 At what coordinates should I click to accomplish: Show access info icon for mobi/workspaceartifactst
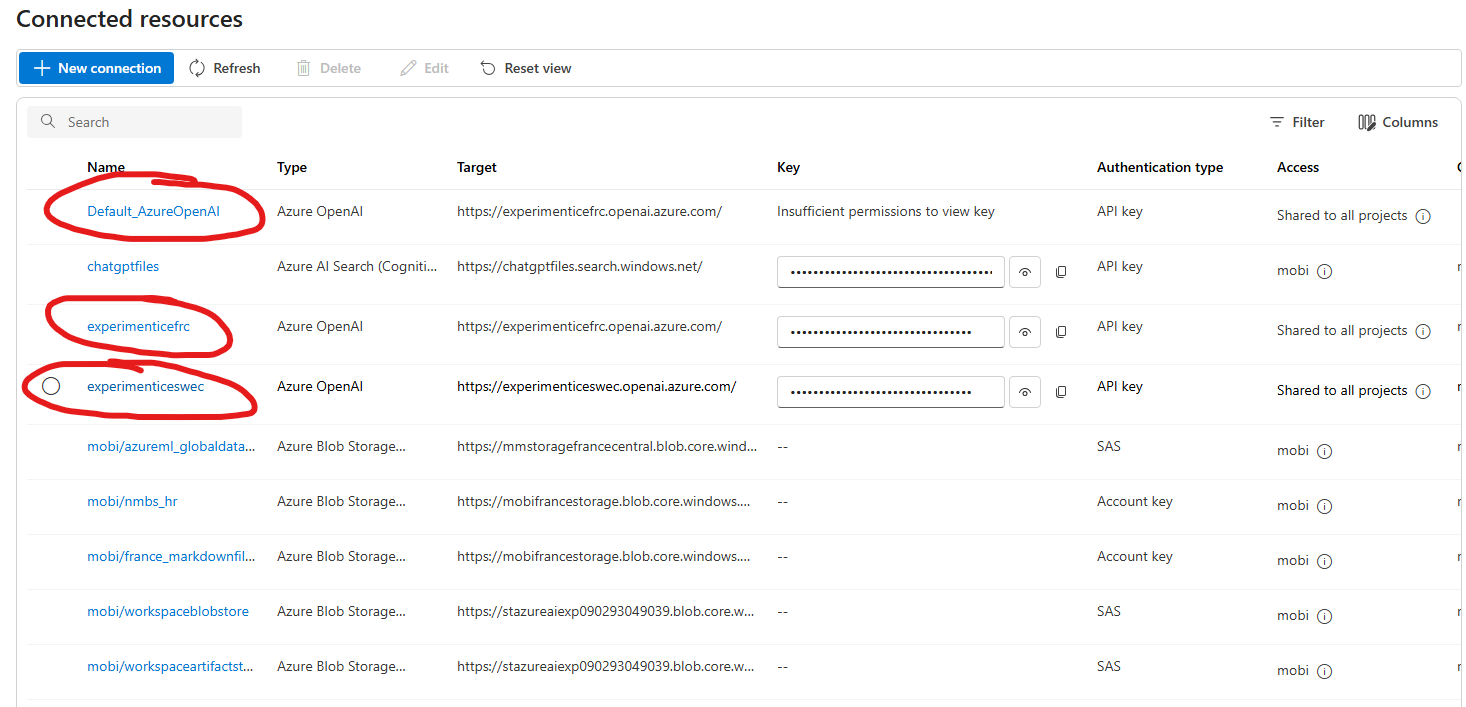tap(1325, 671)
